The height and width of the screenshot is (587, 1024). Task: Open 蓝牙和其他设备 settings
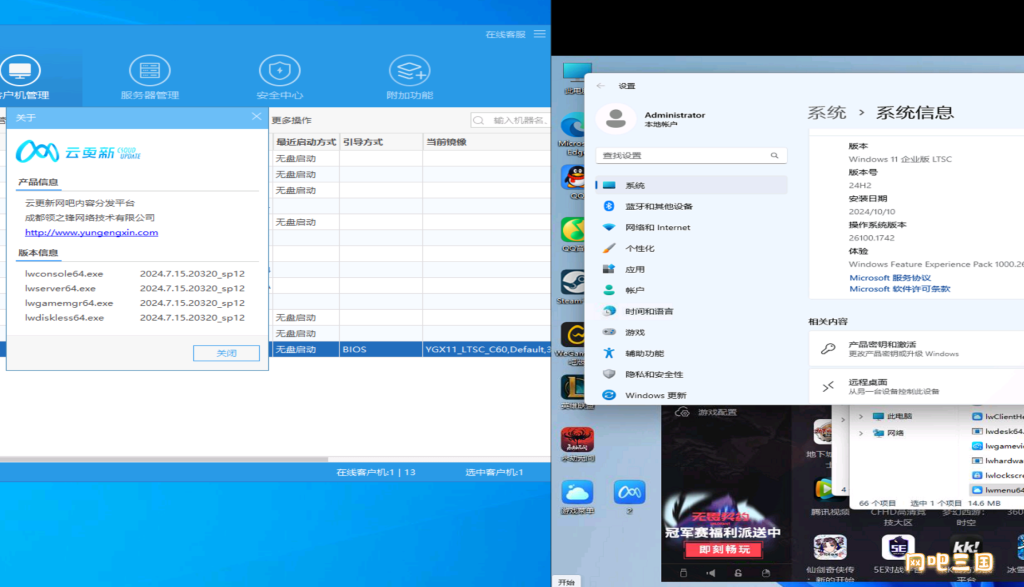tap(691, 206)
